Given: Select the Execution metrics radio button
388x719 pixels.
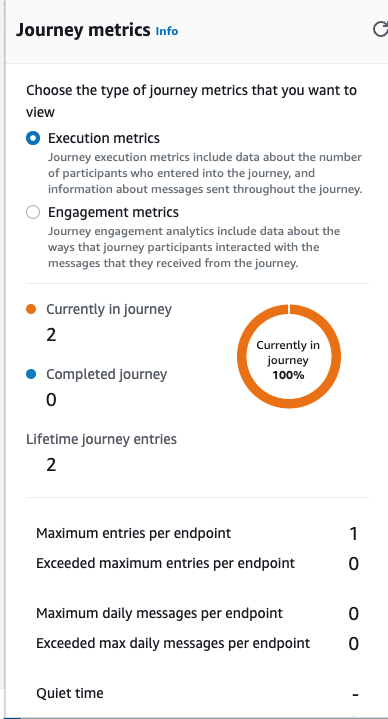Looking at the screenshot, I should (x=33, y=138).
